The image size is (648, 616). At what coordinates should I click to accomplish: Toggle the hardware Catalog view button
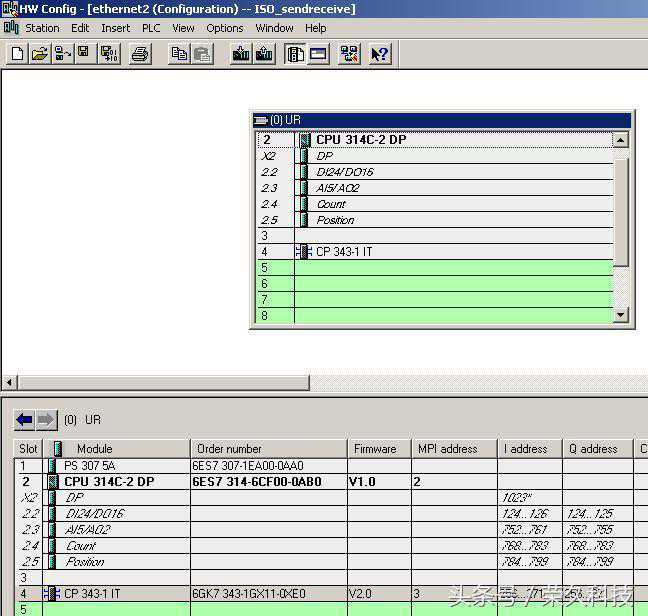tap(295, 54)
